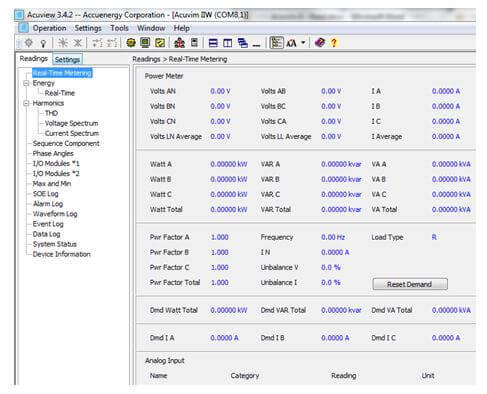Screen dimensions: 487x394
Task: Open Voltage Spectrum in the tree
Action: click(x=71, y=123)
